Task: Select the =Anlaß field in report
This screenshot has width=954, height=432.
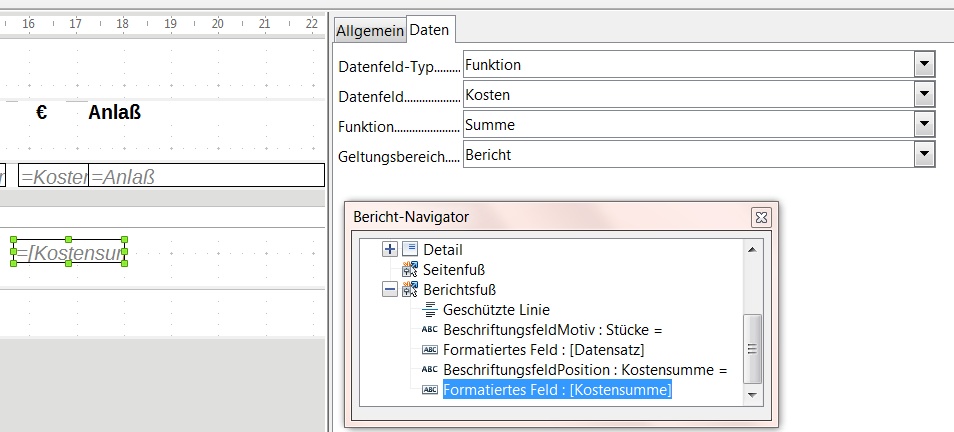Action: tap(206, 176)
